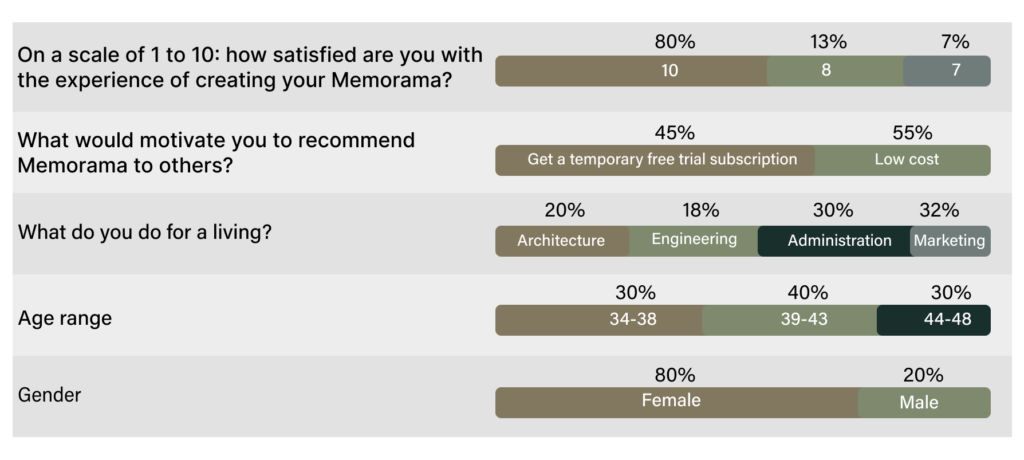Click the 39-43 age range segment
The width and height of the screenshot is (1024, 460).
[x=789, y=320]
